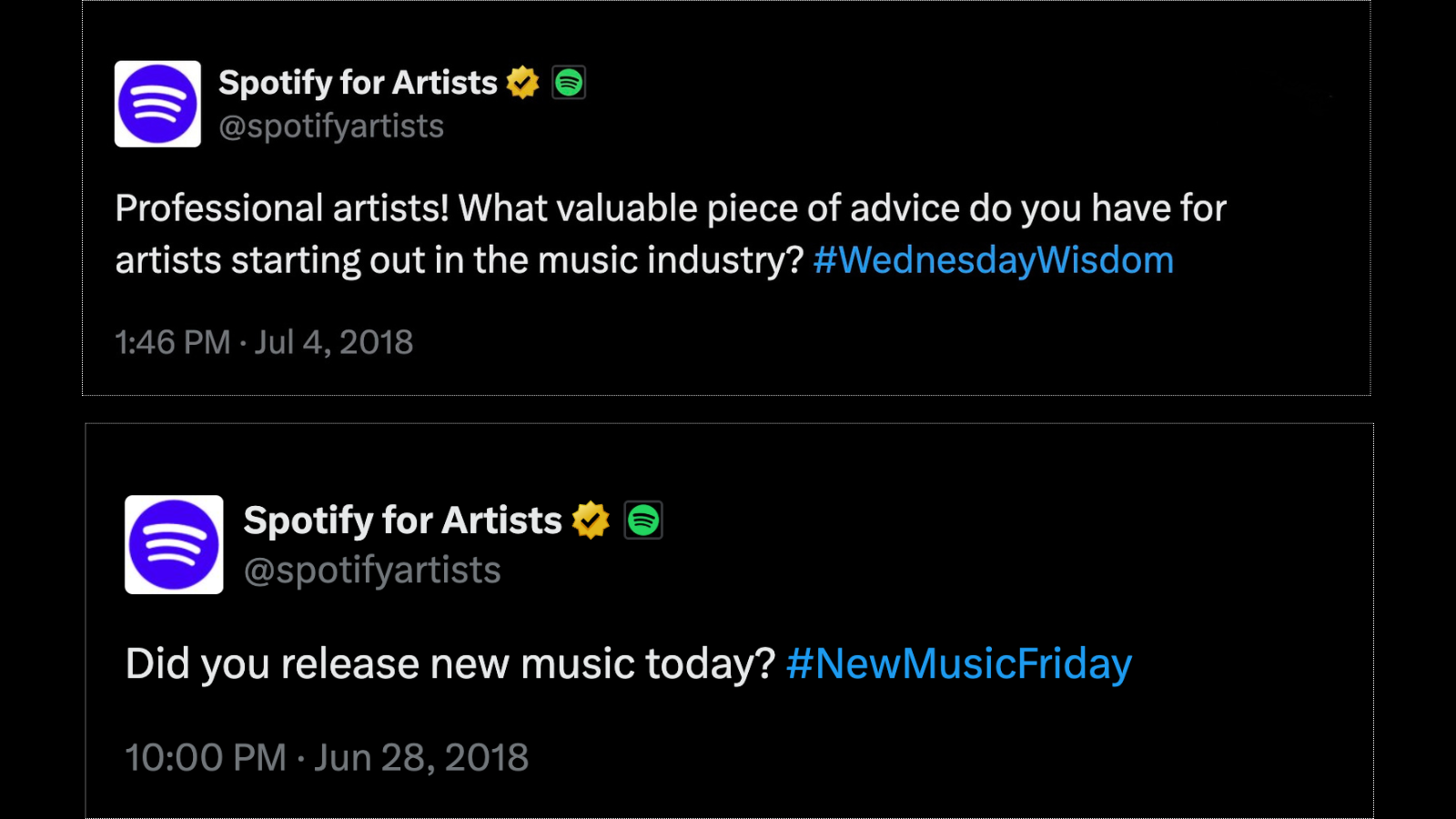Click the green Spotify affiliate badge in the top tweet

point(569,83)
